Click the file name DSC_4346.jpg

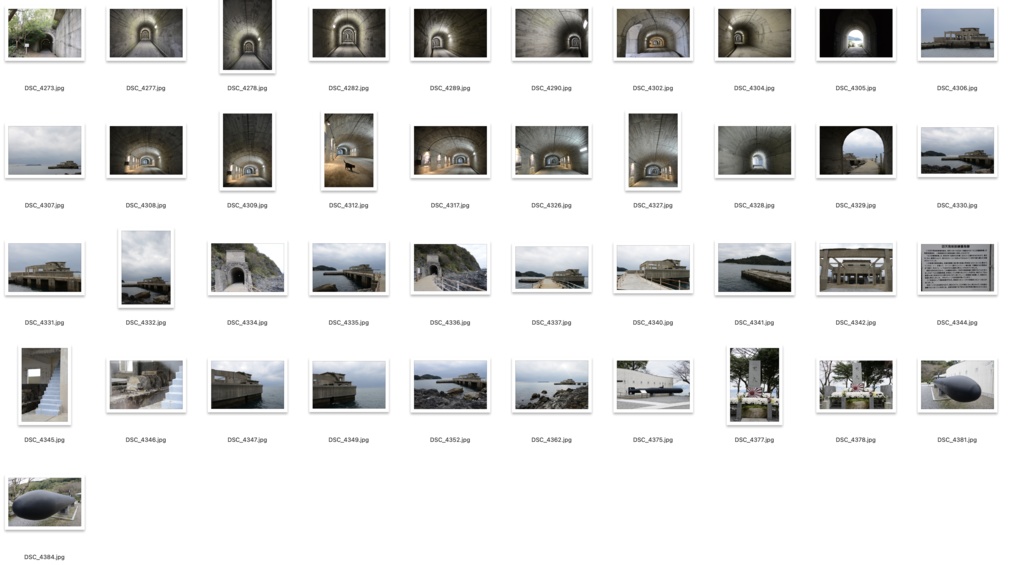tap(146, 440)
